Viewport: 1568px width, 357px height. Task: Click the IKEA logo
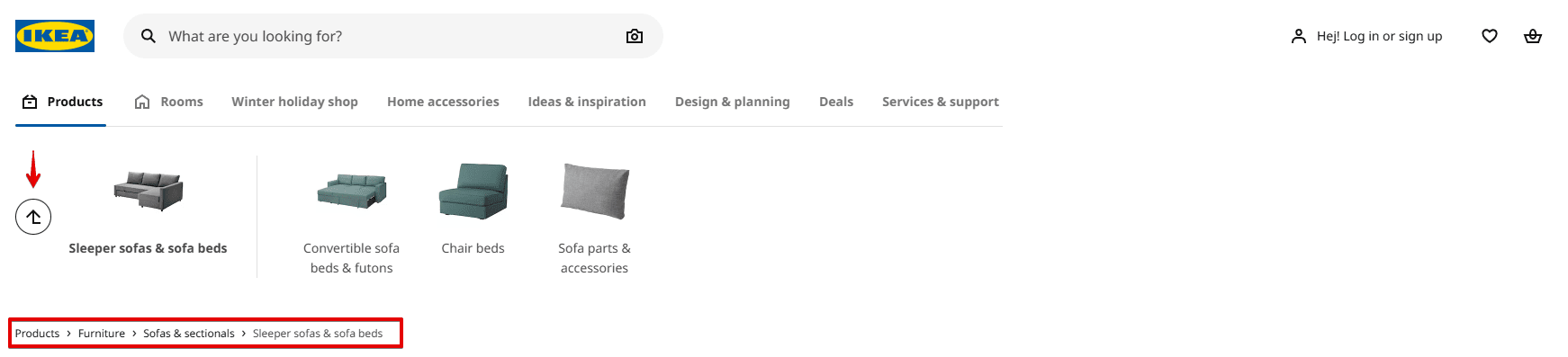pos(55,36)
